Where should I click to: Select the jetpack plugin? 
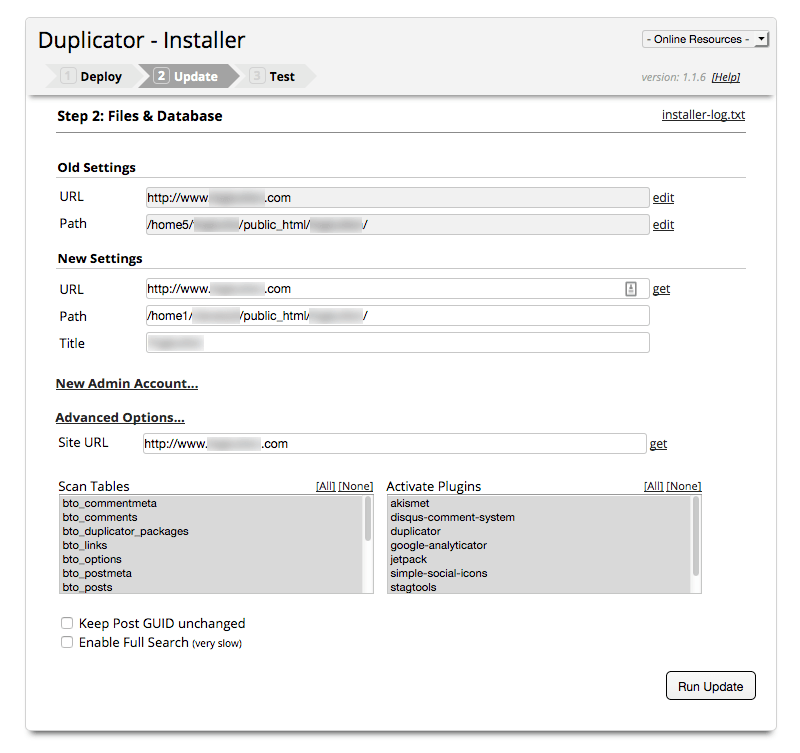click(539, 559)
